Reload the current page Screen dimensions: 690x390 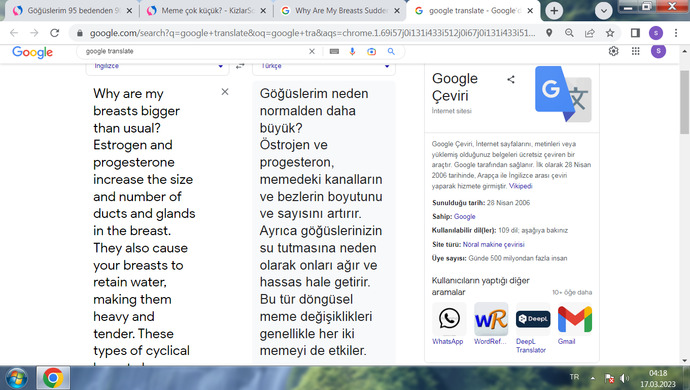(x=55, y=33)
